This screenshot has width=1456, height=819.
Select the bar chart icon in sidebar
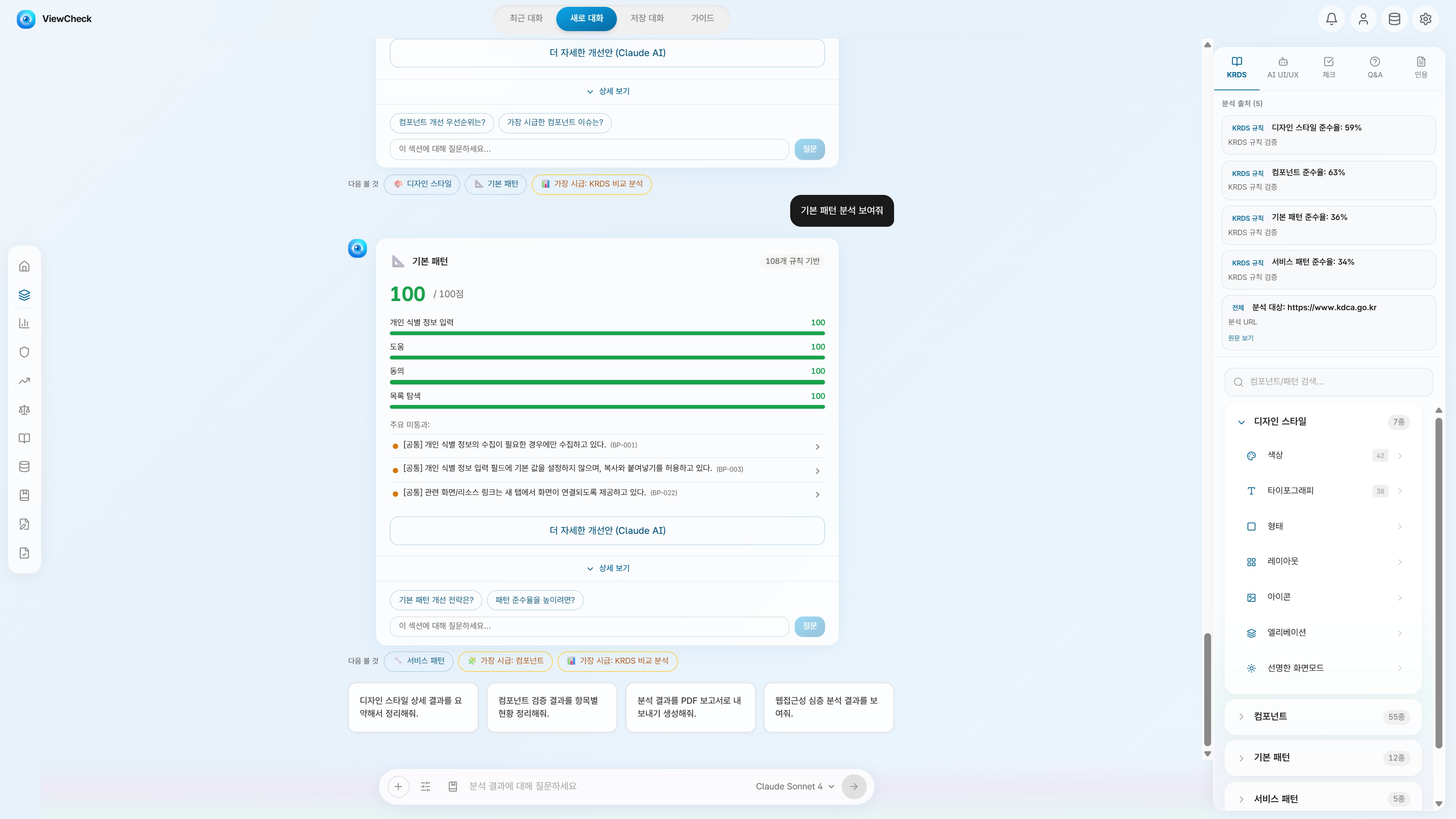click(24, 323)
